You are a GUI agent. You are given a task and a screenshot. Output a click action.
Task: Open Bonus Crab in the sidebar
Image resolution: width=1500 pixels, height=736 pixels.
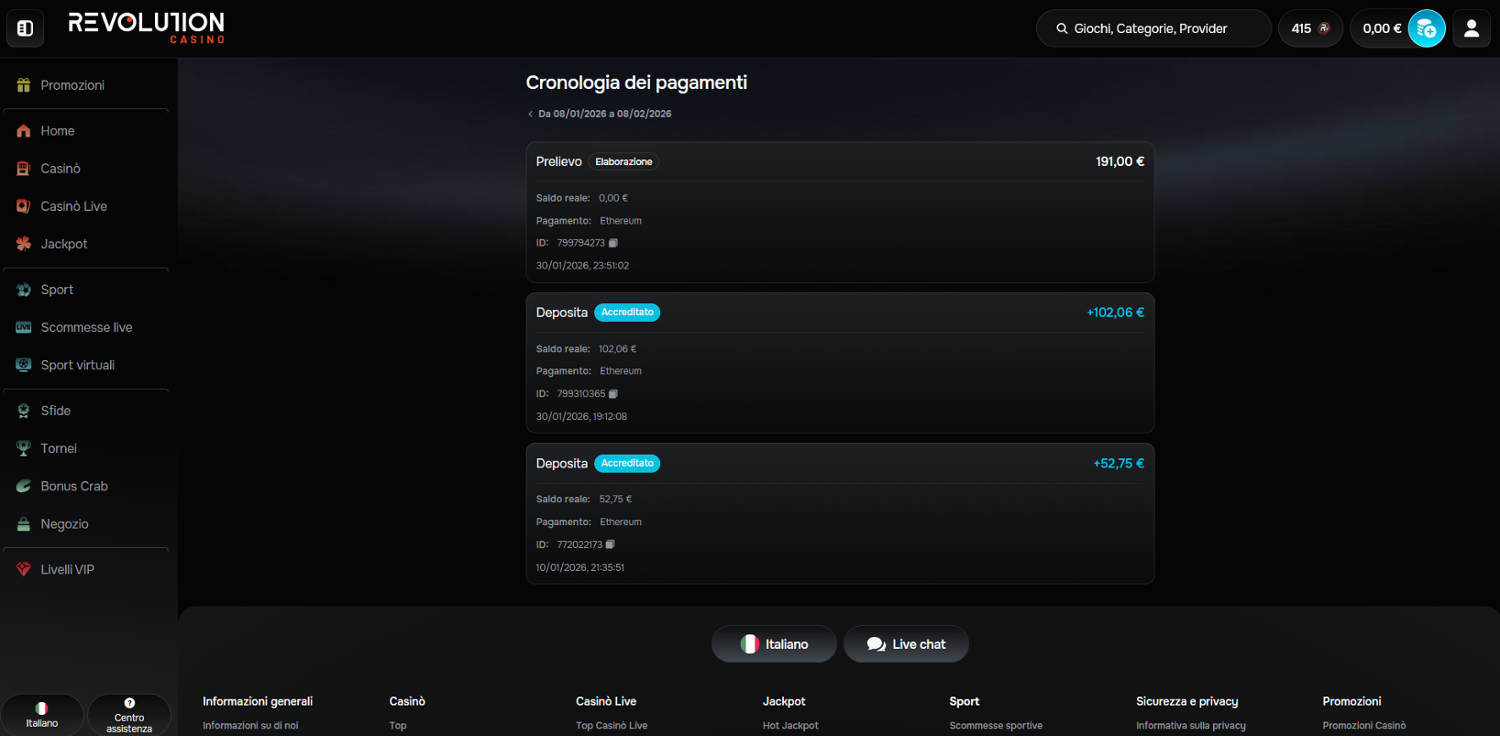click(74, 487)
